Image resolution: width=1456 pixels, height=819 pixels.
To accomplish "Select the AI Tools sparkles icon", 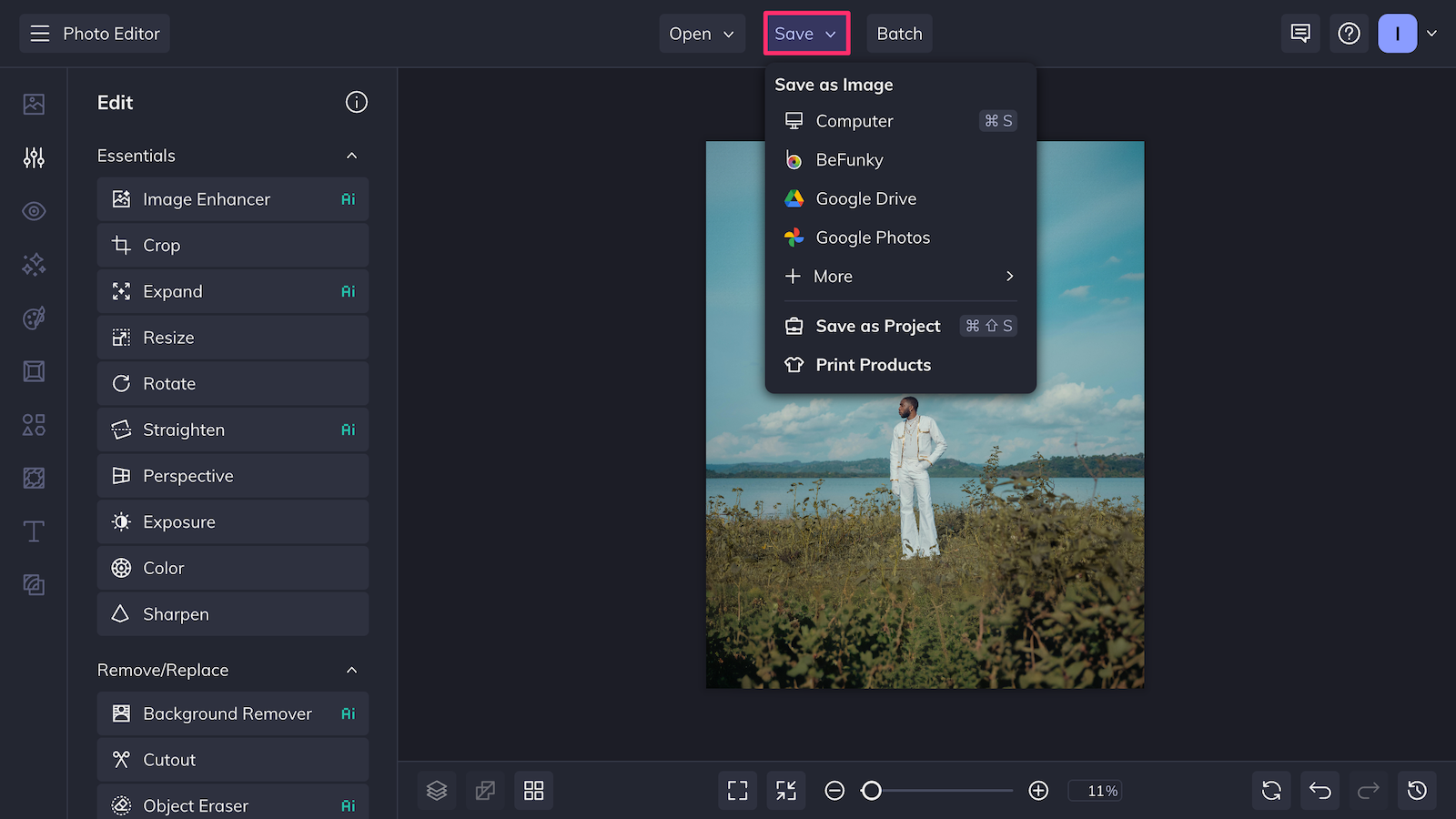I will [x=33, y=264].
